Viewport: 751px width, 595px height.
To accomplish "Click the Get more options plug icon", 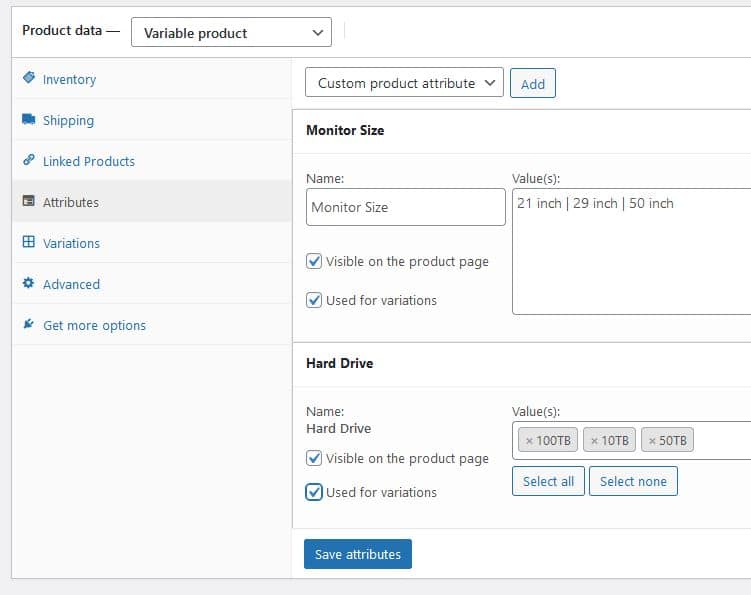I will (28, 325).
